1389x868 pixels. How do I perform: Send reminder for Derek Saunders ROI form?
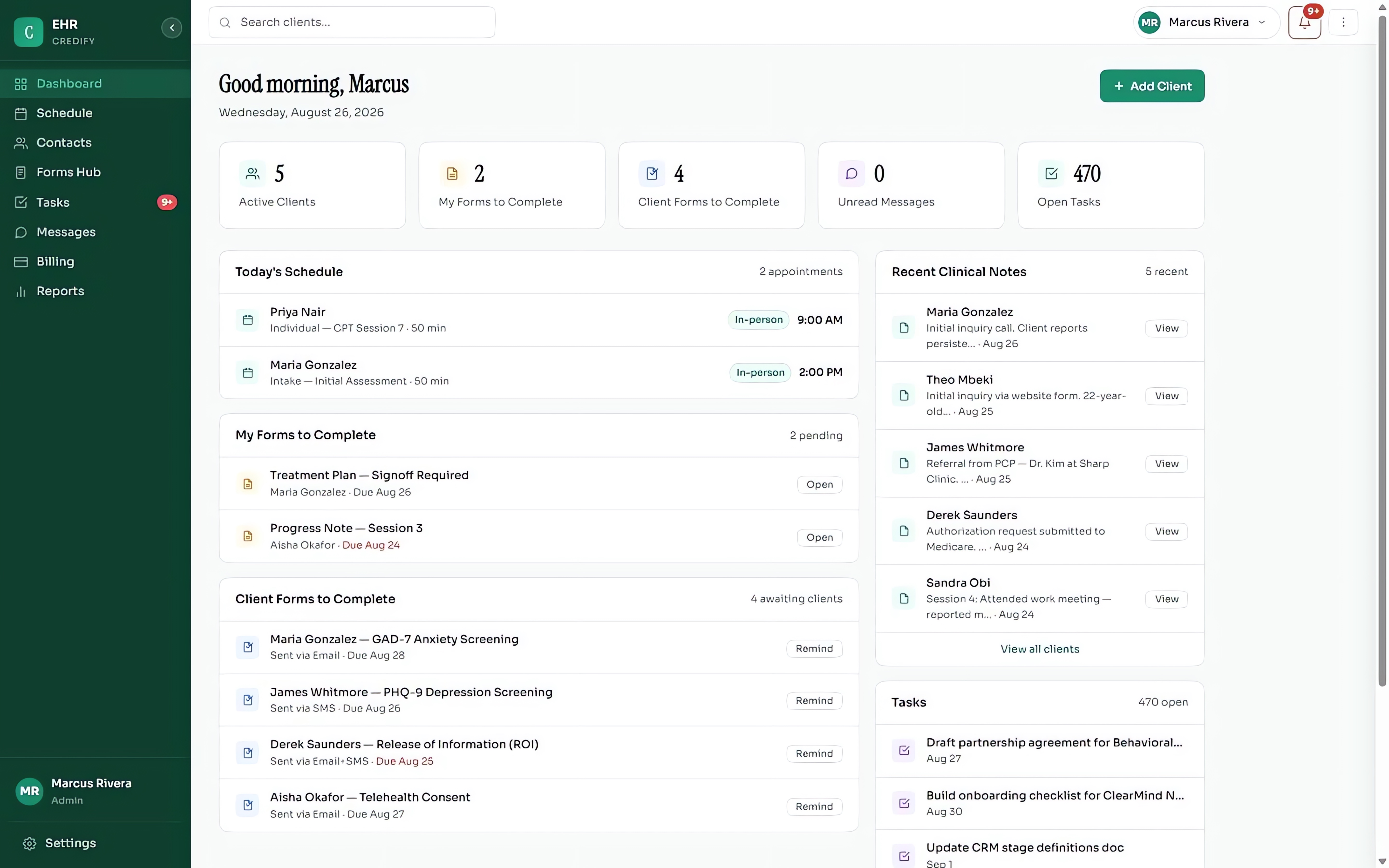coord(814,753)
